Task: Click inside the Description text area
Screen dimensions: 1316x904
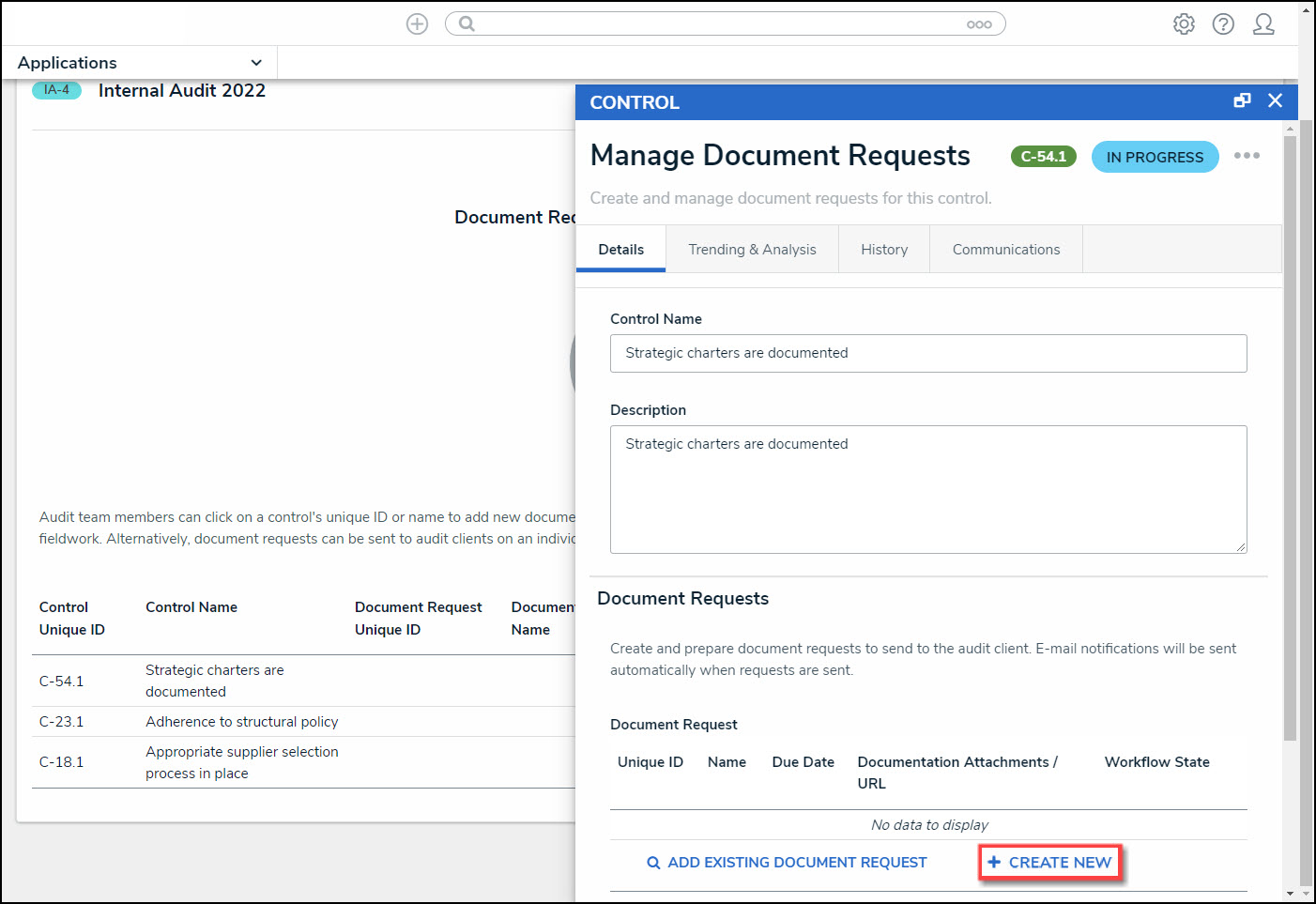Action: click(x=927, y=489)
